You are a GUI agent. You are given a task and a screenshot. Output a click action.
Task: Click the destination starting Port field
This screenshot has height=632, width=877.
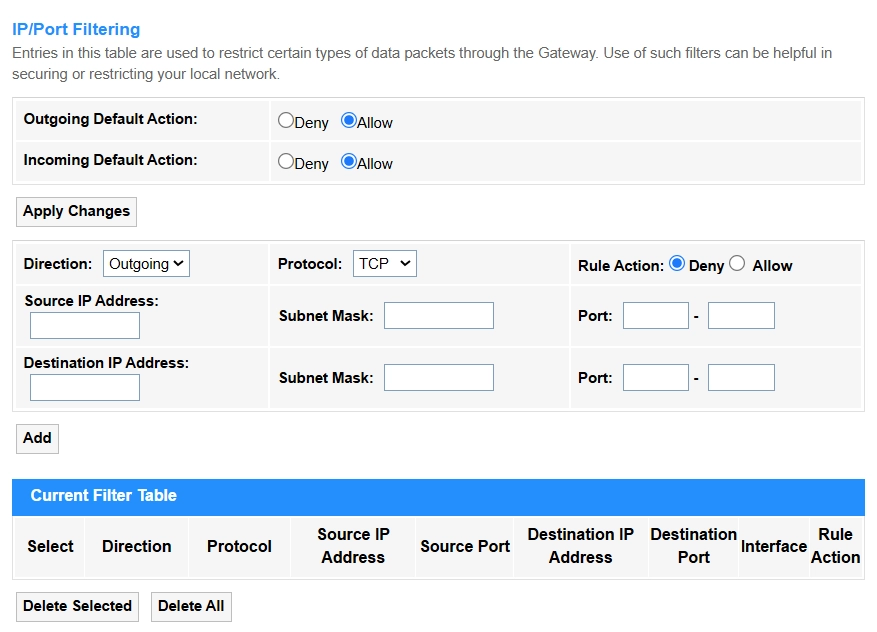(656, 378)
